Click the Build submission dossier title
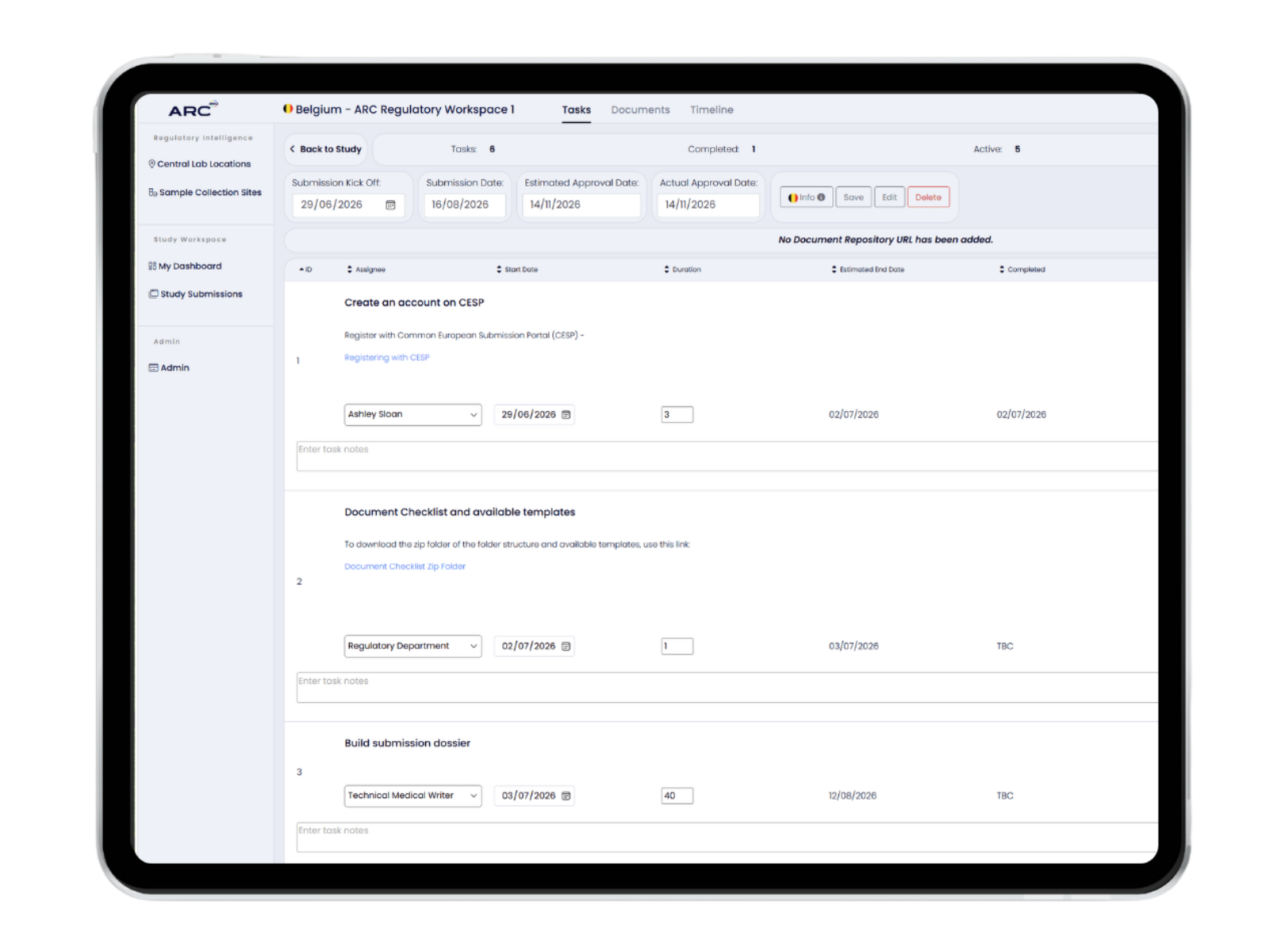The height and width of the screenshot is (952, 1285). pyautogui.click(x=407, y=743)
